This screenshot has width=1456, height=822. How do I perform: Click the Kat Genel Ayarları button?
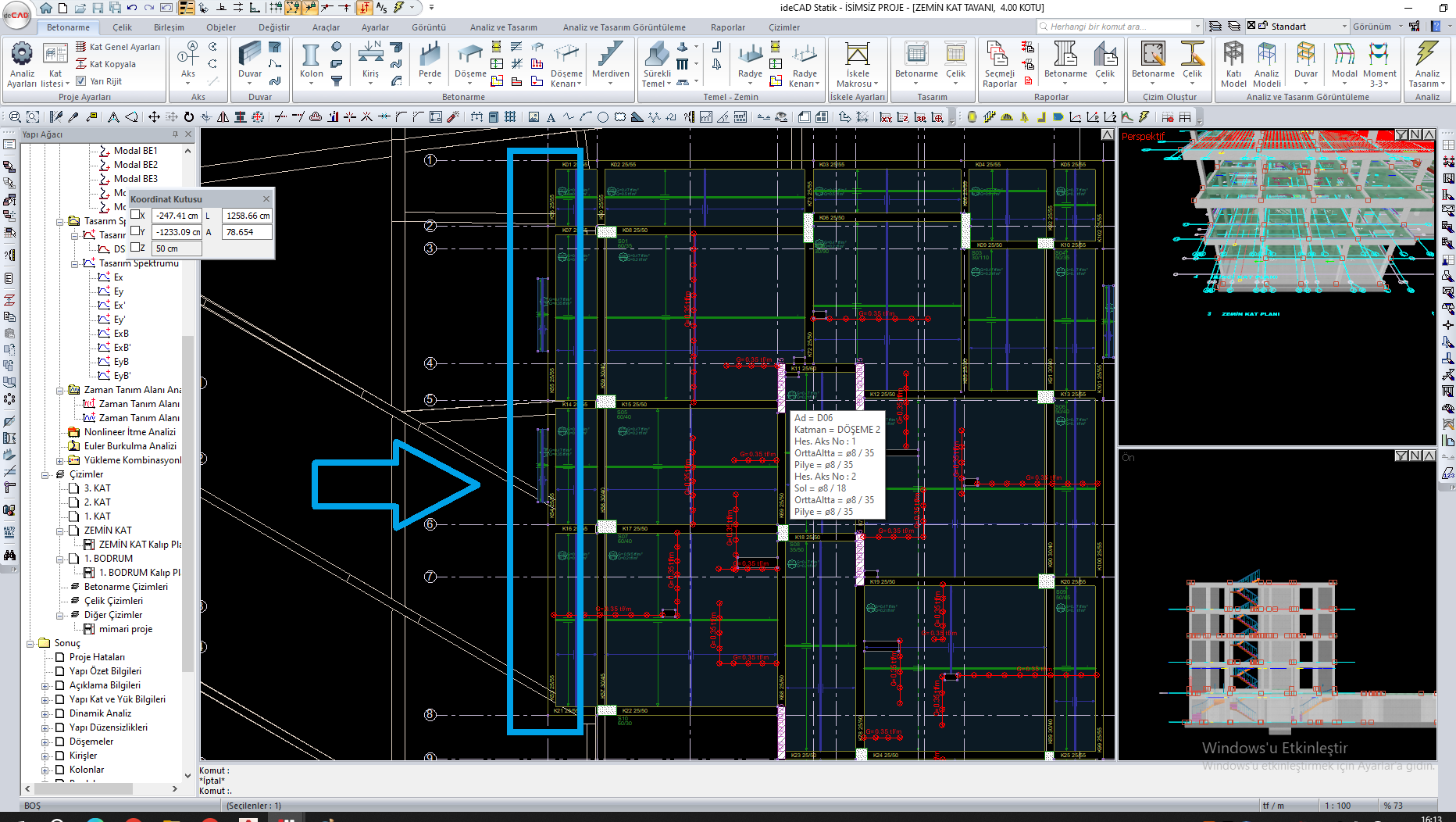pyautogui.click(x=119, y=47)
